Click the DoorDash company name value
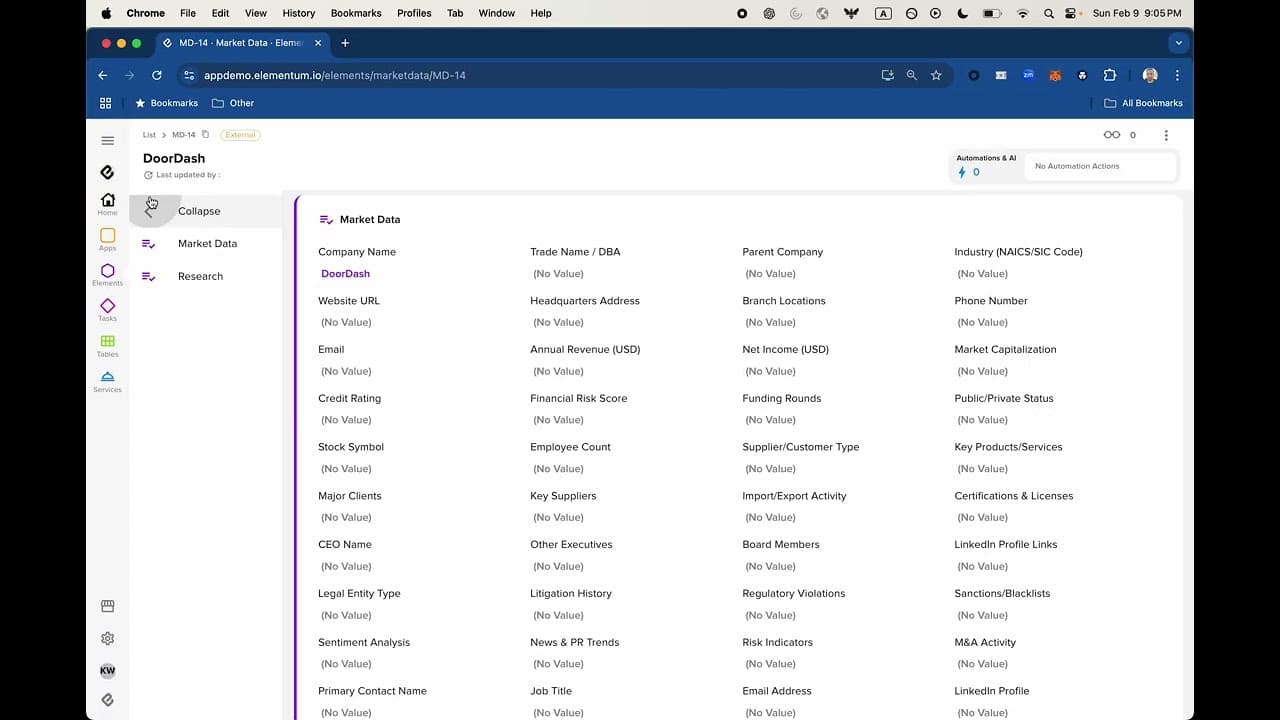 coord(345,274)
